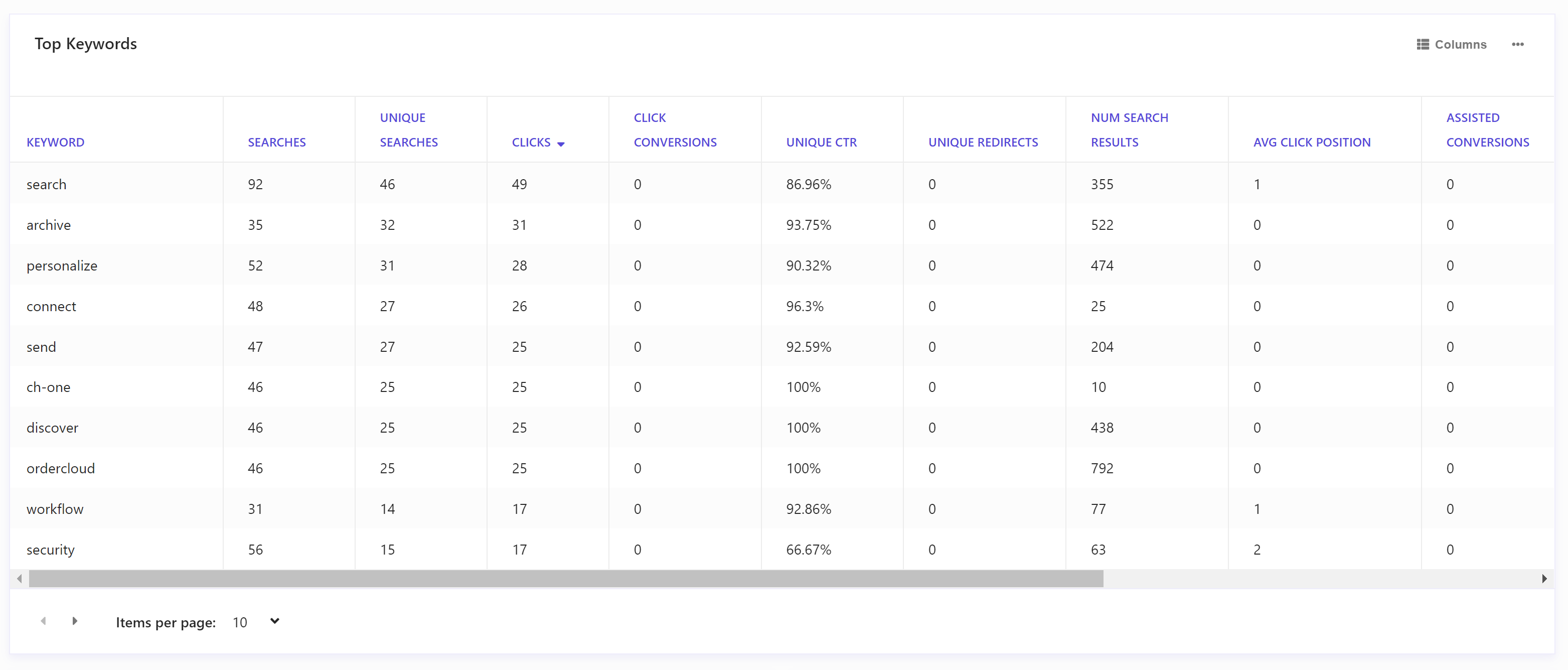Click the 92.59% unique CTR value

(x=809, y=347)
